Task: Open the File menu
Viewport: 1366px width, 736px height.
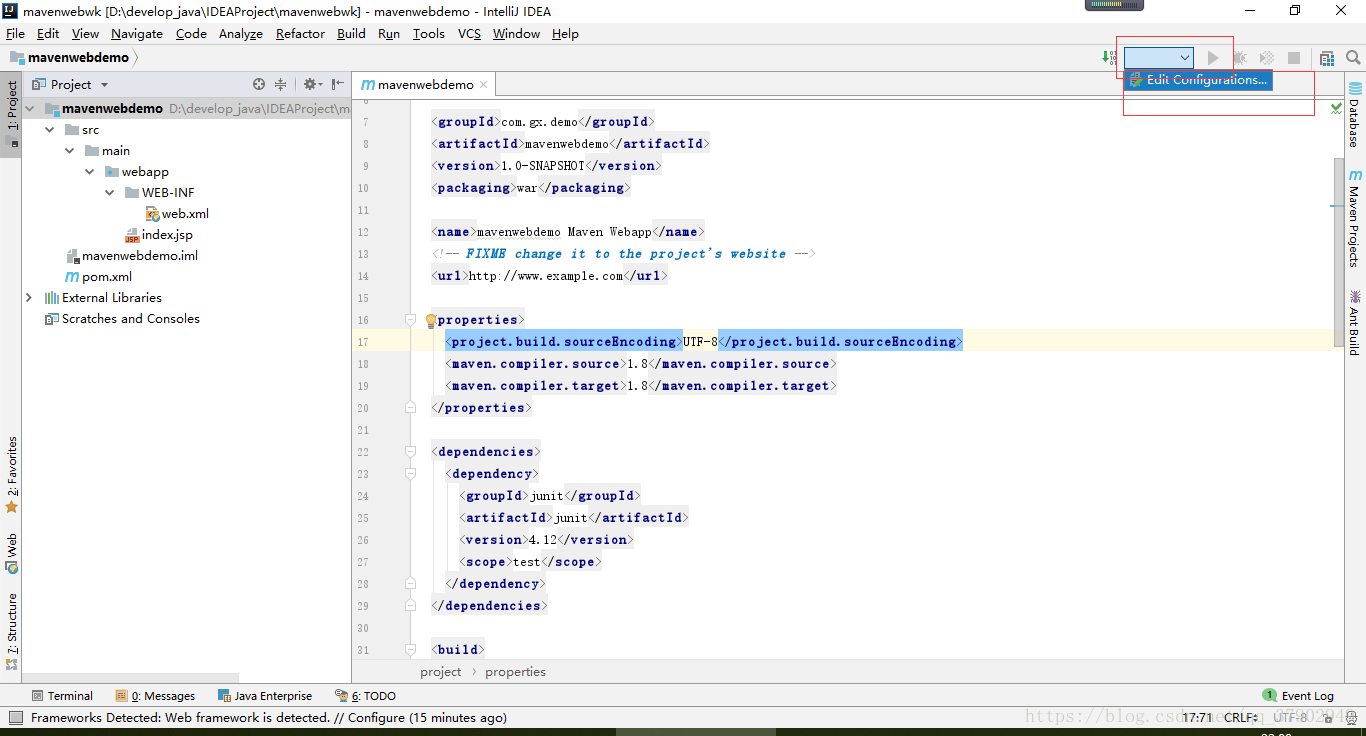Action: click(15, 33)
